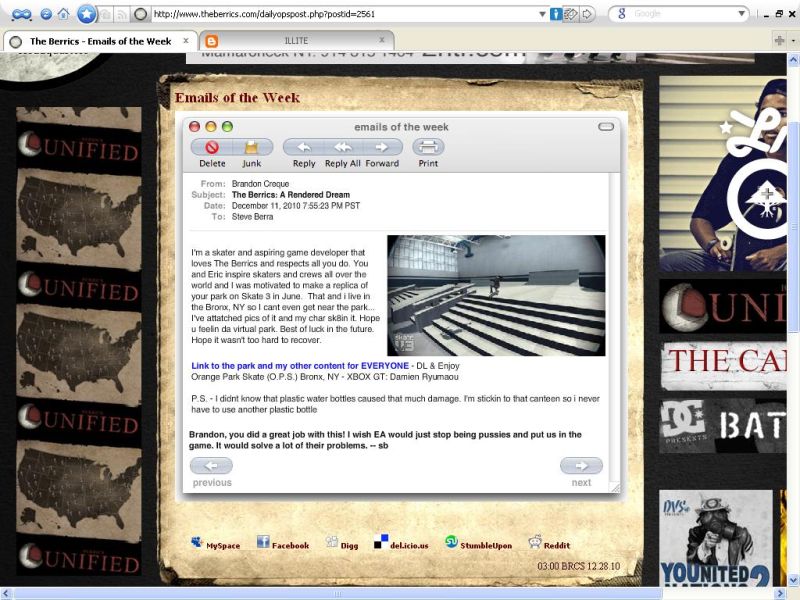
Task: Switch to The Berrics - Emails of the Week tab
Action: pos(101,41)
